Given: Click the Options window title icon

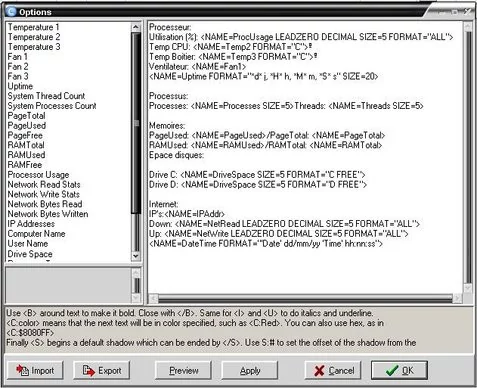Looking at the screenshot, I should coord(11,12).
